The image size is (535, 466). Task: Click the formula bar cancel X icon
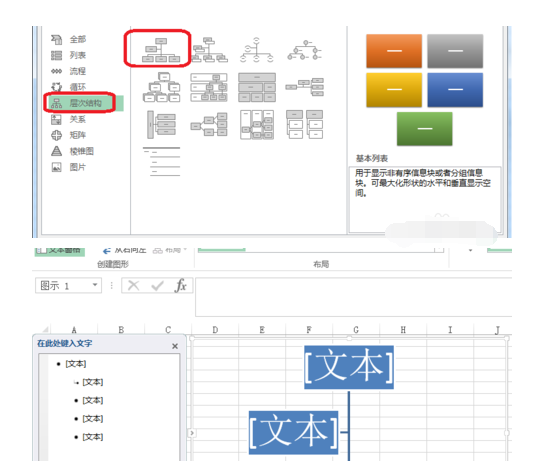(x=133, y=286)
